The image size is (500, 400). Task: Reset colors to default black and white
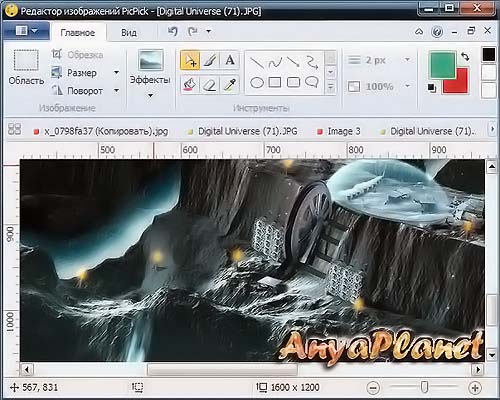(x=432, y=88)
